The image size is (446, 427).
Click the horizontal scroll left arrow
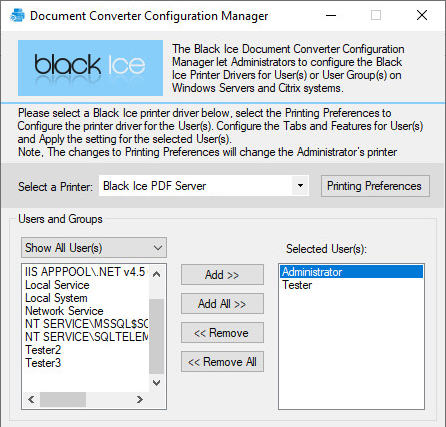point(31,399)
